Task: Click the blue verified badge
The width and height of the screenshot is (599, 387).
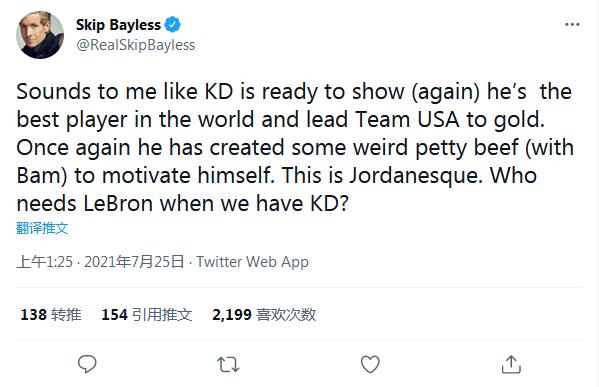Action: point(172,24)
